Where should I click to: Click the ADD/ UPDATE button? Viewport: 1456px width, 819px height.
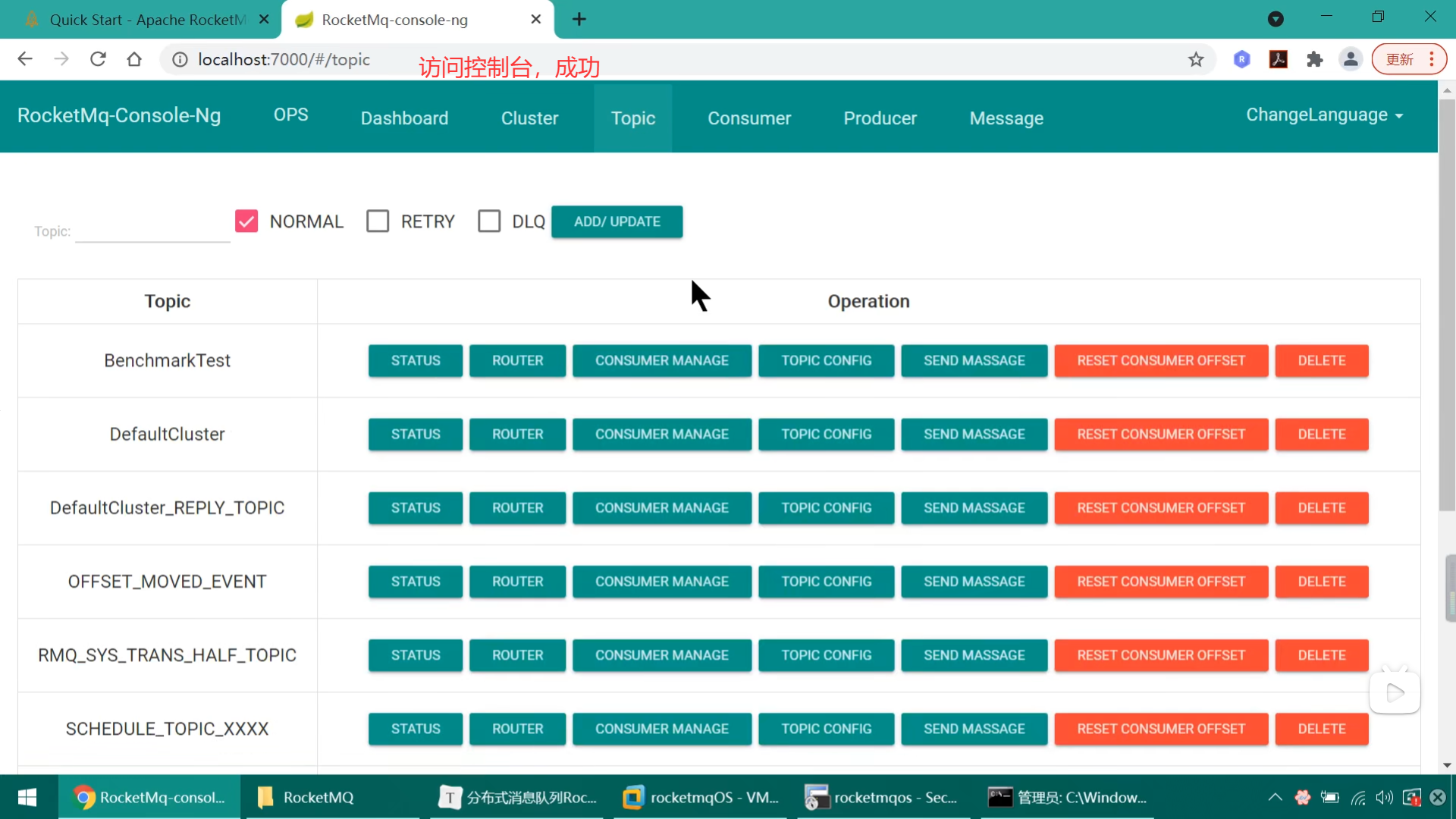[617, 221]
